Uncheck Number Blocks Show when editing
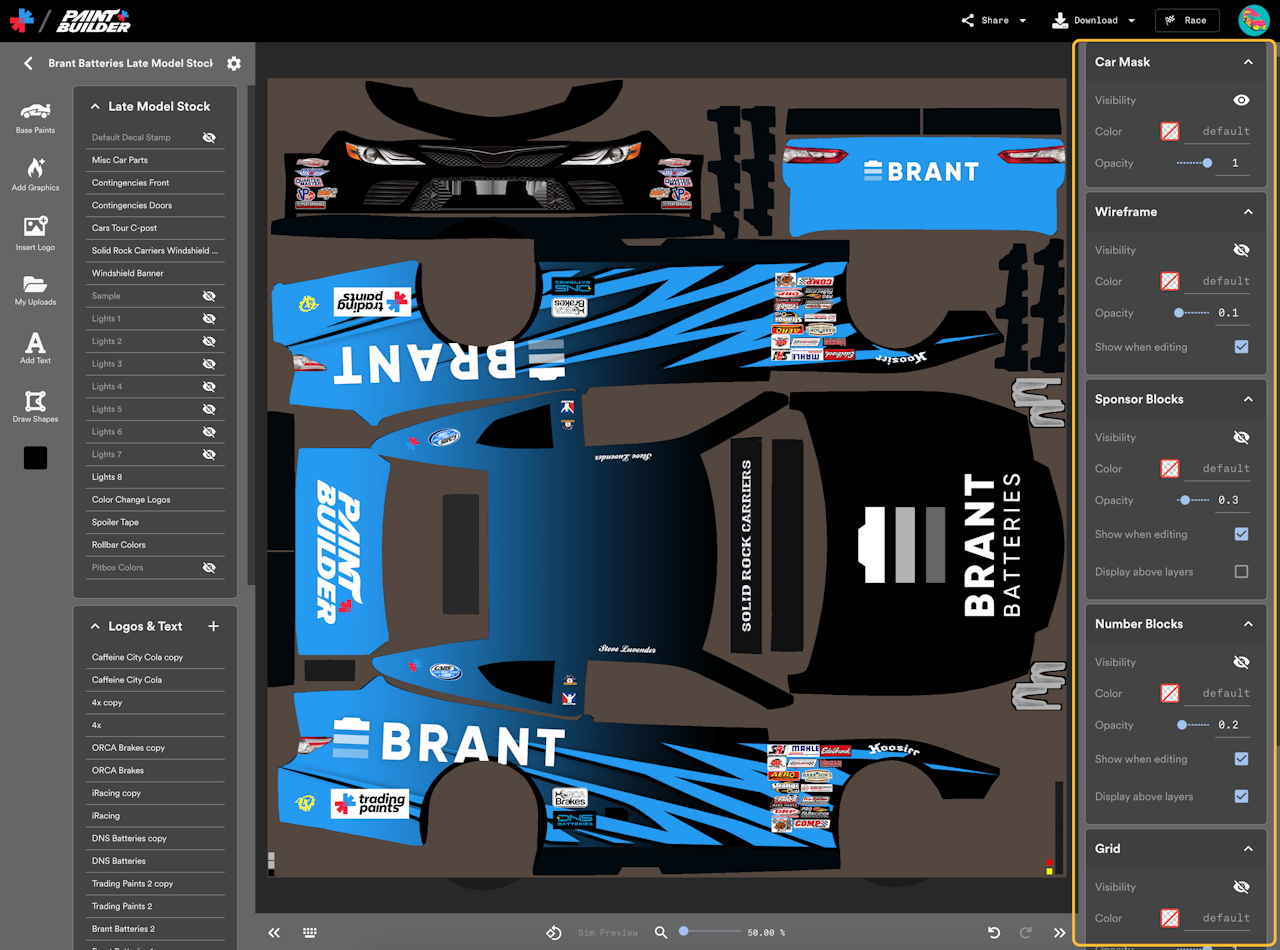 point(1241,759)
